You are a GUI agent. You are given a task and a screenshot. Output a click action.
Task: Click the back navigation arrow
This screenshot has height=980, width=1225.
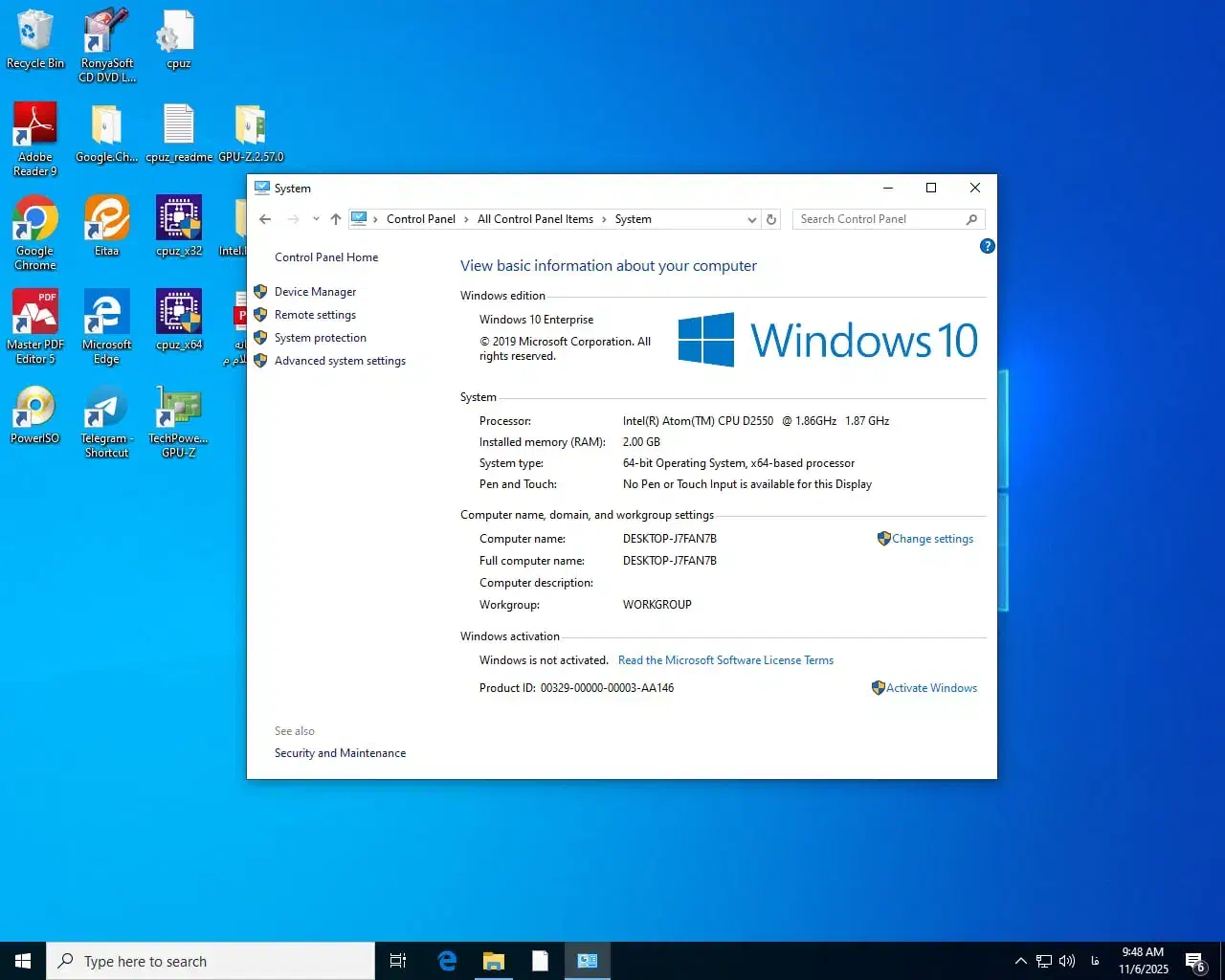pyautogui.click(x=265, y=219)
